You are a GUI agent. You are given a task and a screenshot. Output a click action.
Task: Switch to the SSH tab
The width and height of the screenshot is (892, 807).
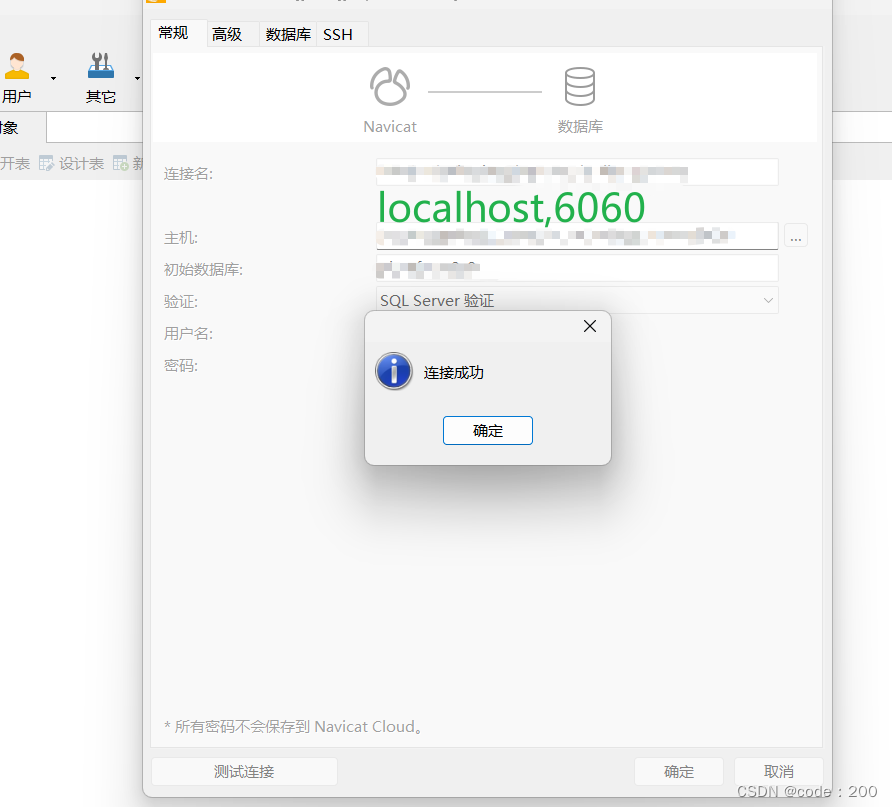click(x=338, y=35)
